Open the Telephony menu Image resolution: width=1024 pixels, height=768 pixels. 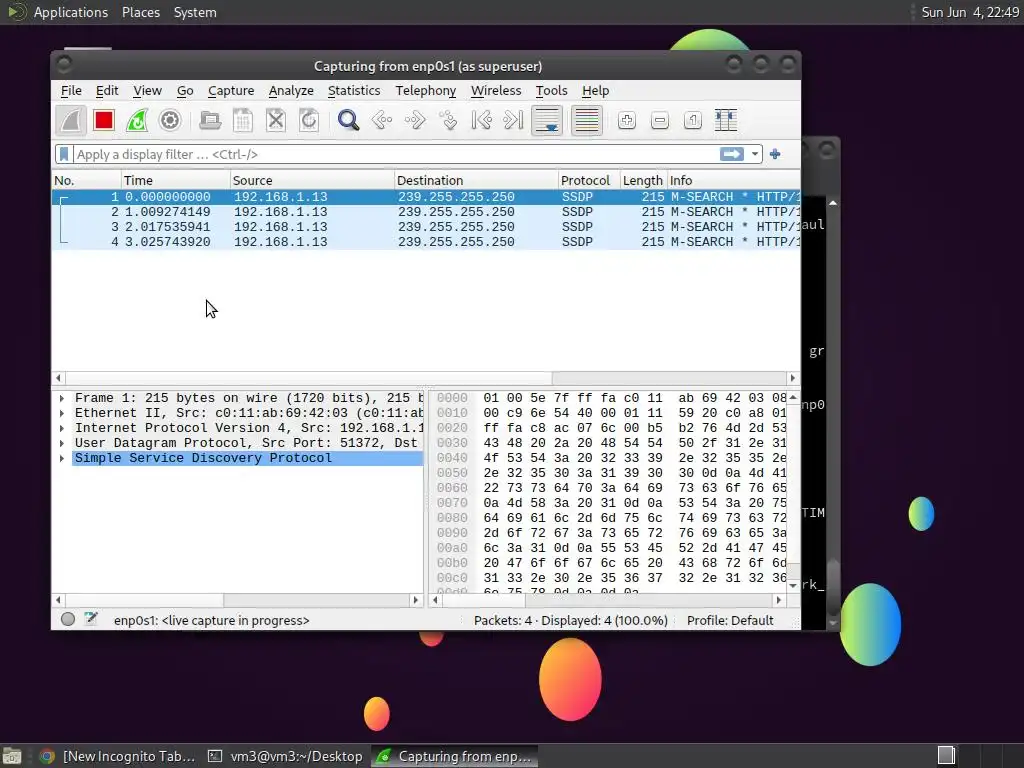[426, 91]
